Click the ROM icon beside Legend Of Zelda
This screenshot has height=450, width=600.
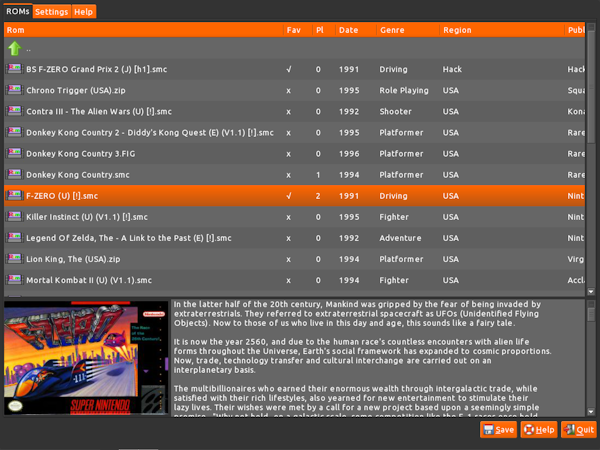pyautogui.click(x=14, y=237)
